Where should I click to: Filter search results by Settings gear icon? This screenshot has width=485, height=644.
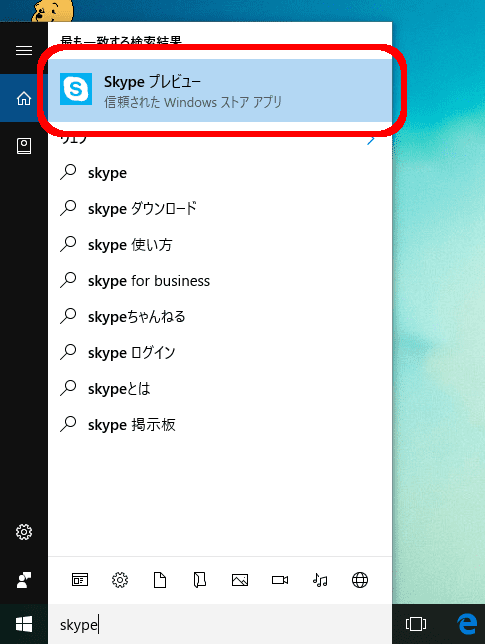click(120, 580)
